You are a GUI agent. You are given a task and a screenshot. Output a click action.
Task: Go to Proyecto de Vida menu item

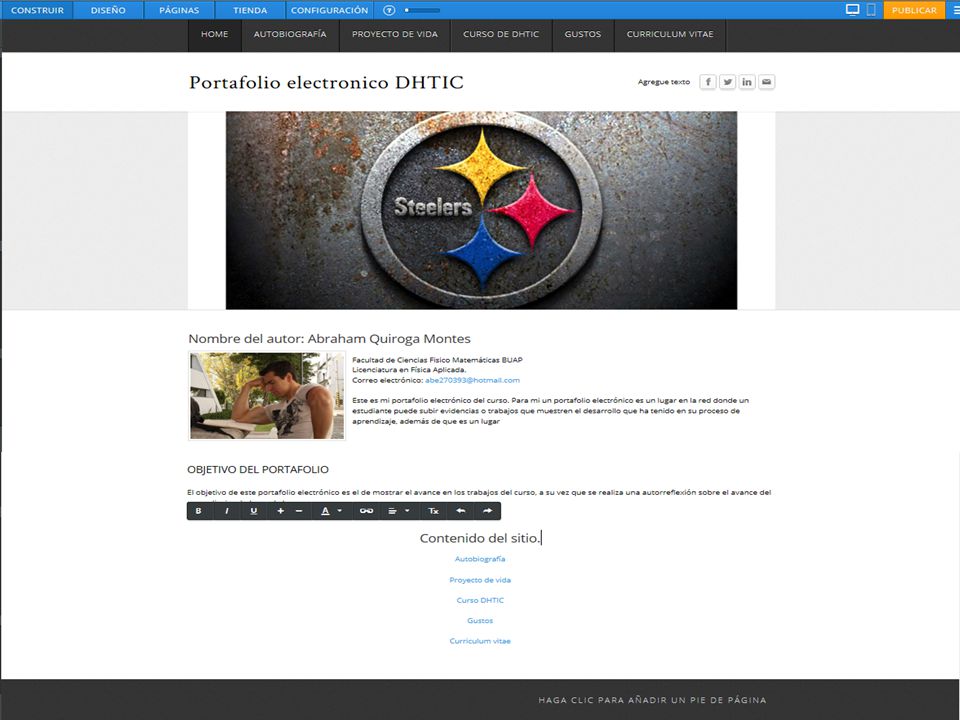pos(395,34)
